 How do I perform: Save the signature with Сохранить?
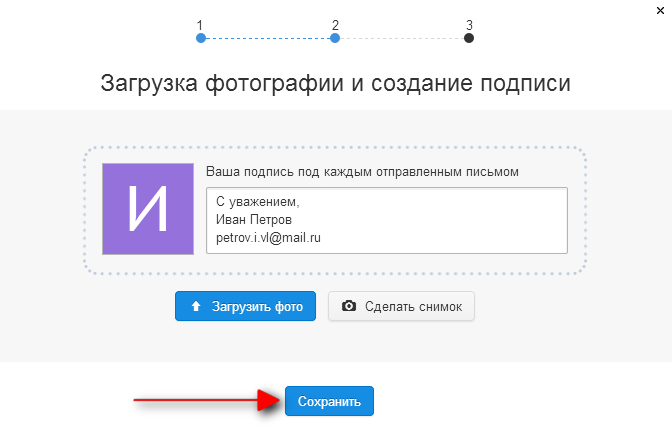coord(329,401)
